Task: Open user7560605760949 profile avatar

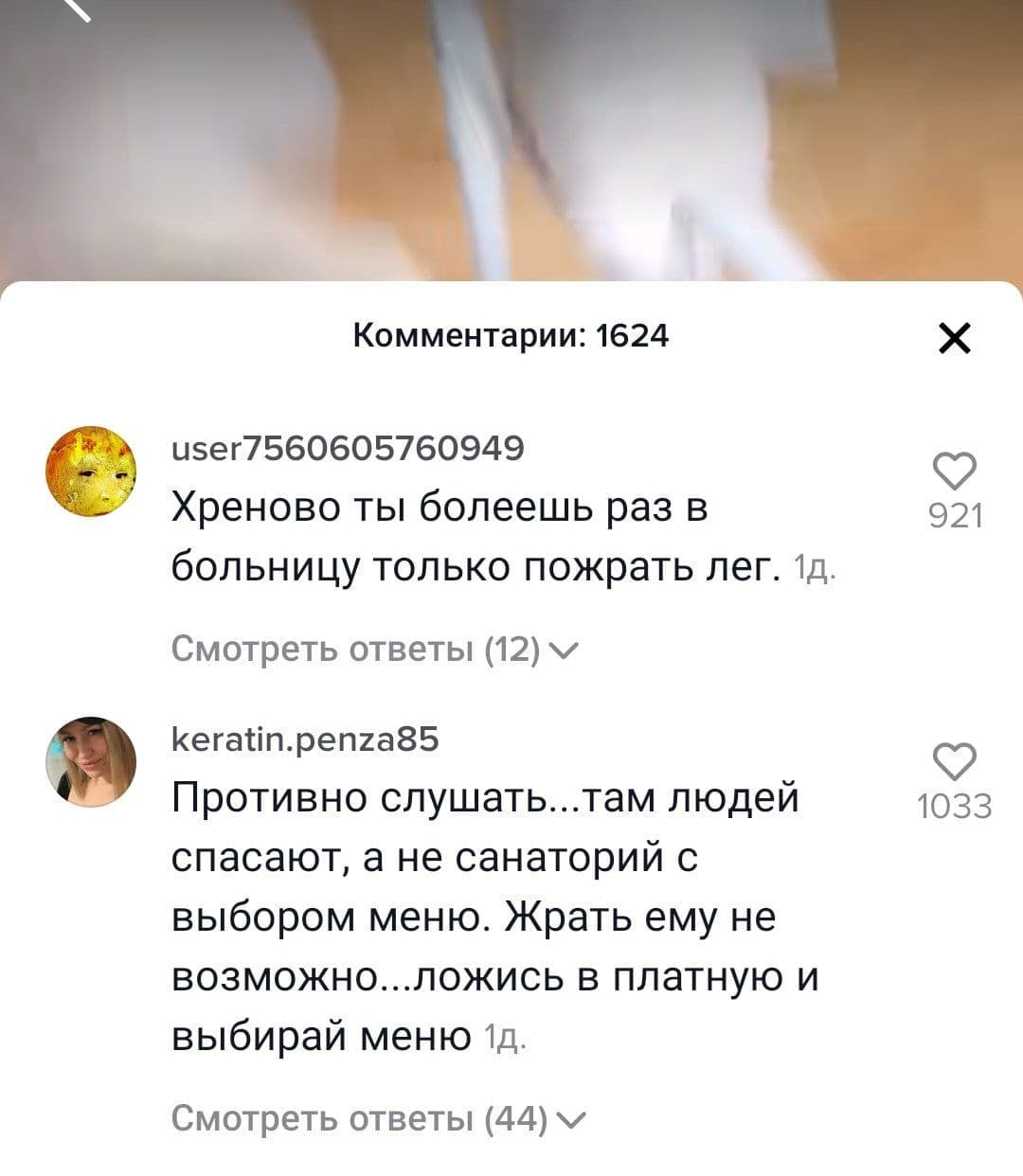Action: click(92, 471)
